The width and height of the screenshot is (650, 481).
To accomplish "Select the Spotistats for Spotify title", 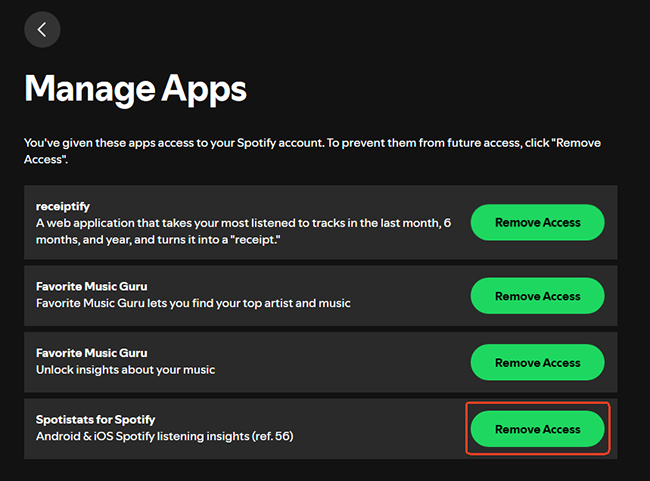I will click(95, 420).
